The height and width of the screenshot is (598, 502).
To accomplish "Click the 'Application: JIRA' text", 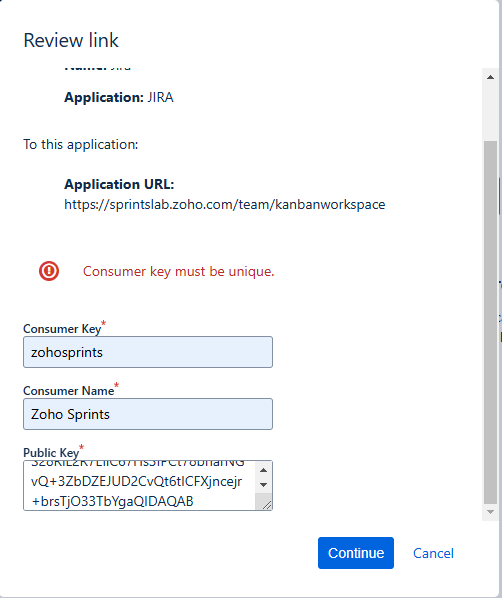I will pos(119,97).
